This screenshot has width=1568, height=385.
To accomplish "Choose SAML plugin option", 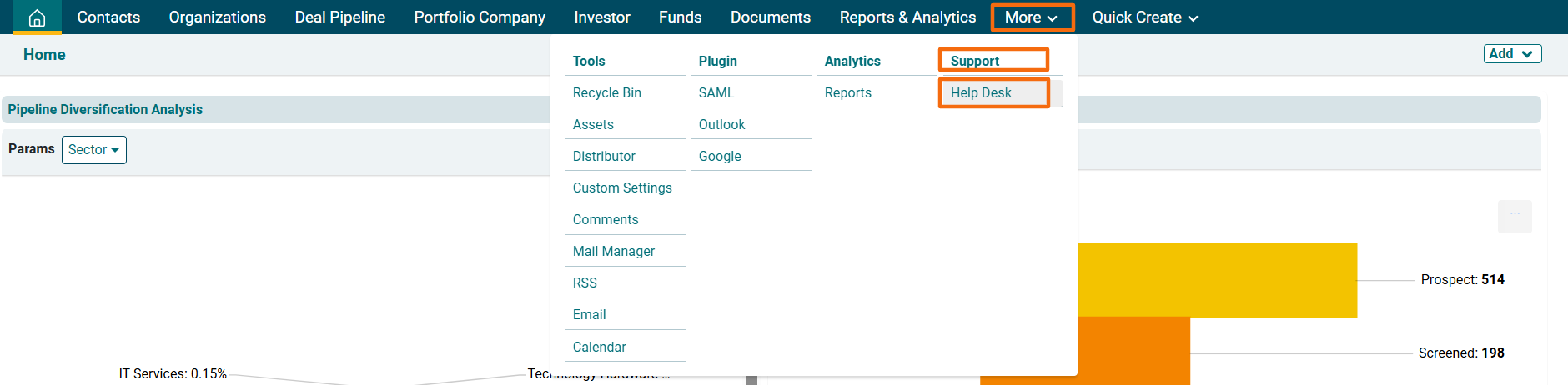I will click(x=716, y=93).
